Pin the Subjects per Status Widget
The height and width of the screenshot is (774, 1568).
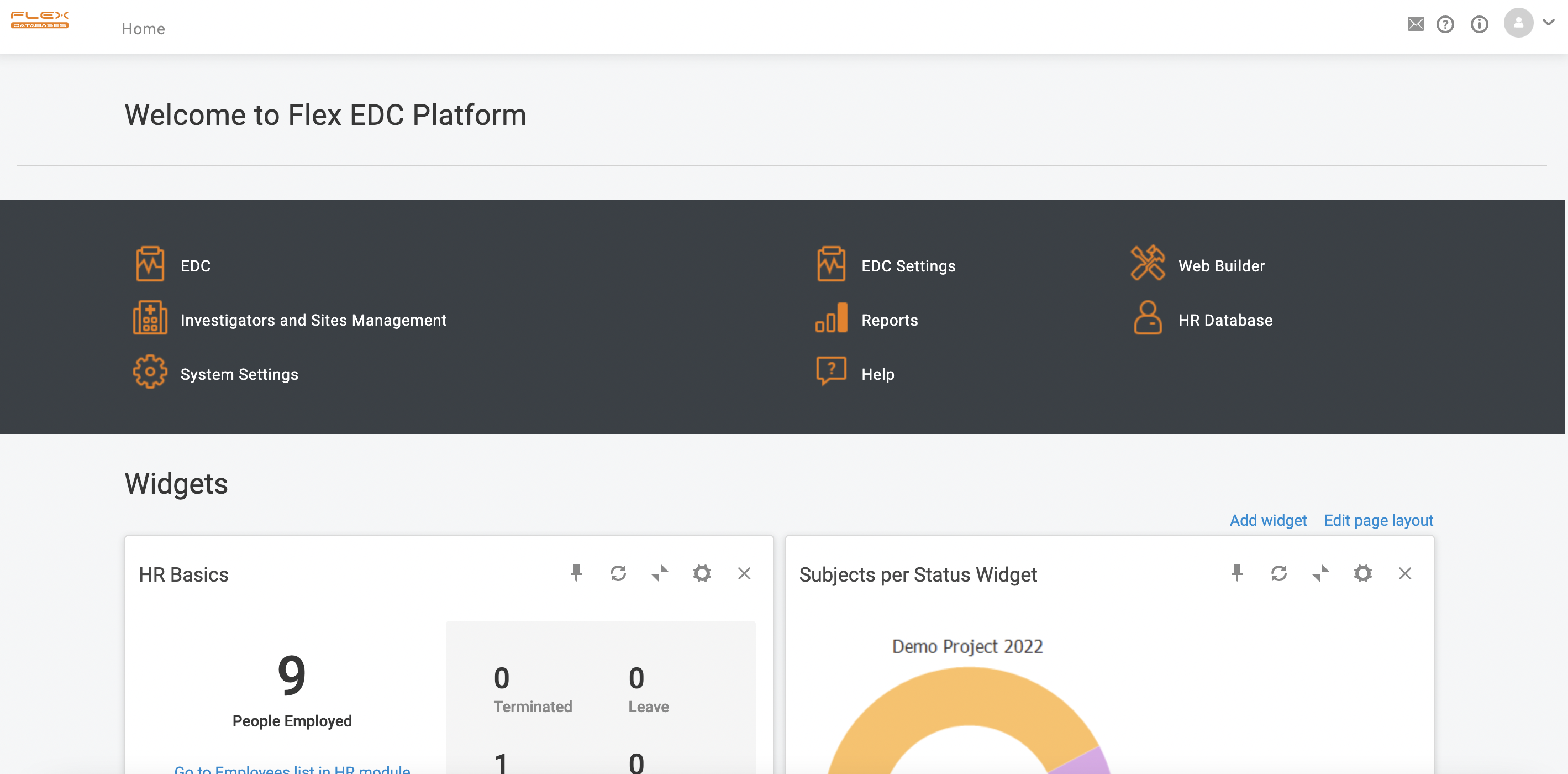click(x=1236, y=573)
